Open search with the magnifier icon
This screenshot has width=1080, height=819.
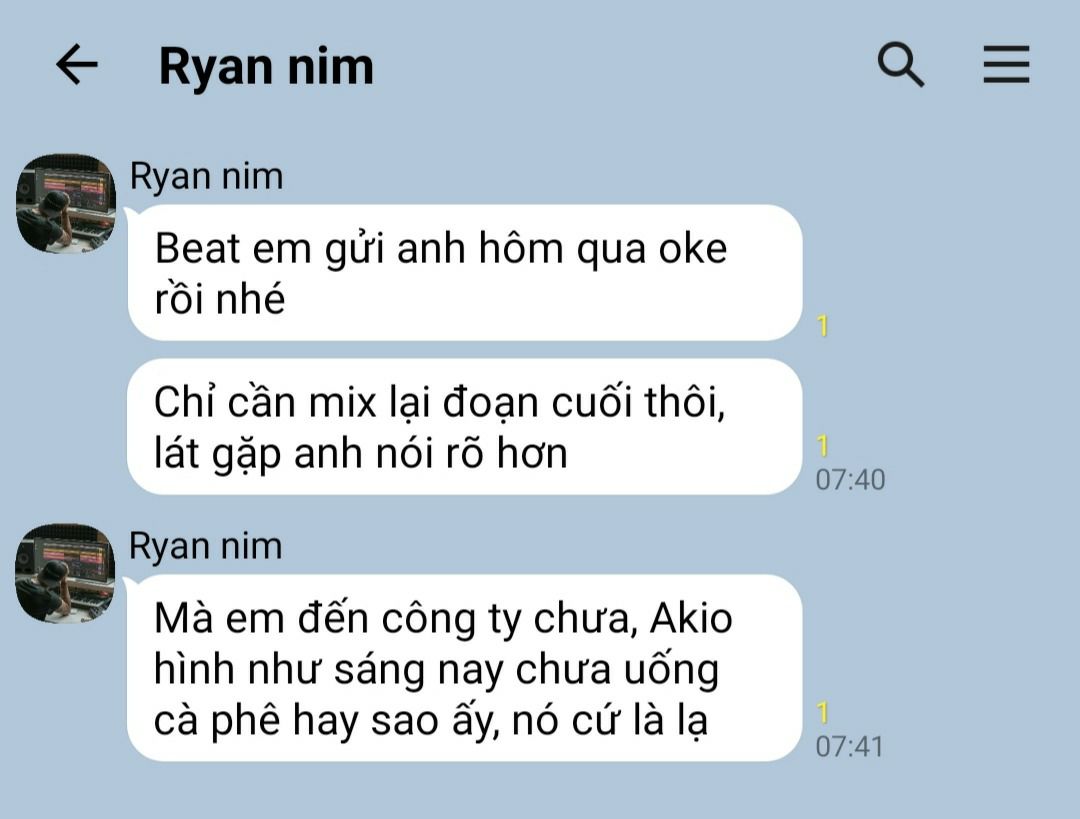pyautogui.click(x=900, y=65)
